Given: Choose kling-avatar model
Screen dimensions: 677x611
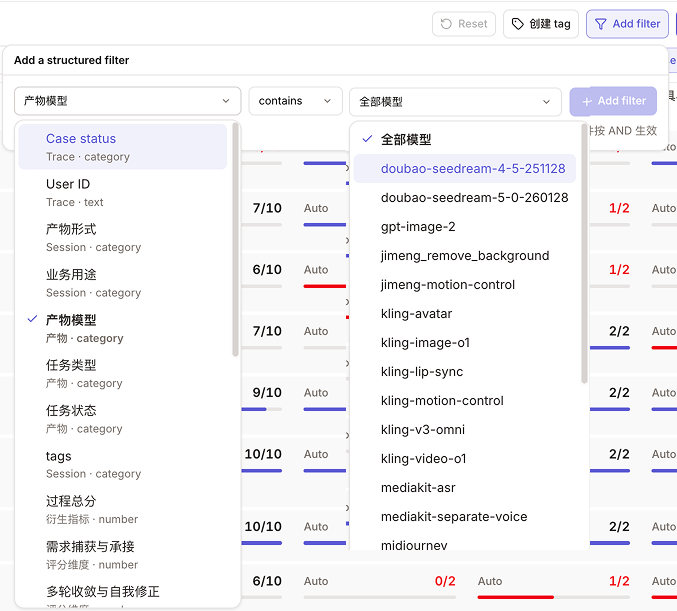Looking at the screenshot, I should point(465,313).
